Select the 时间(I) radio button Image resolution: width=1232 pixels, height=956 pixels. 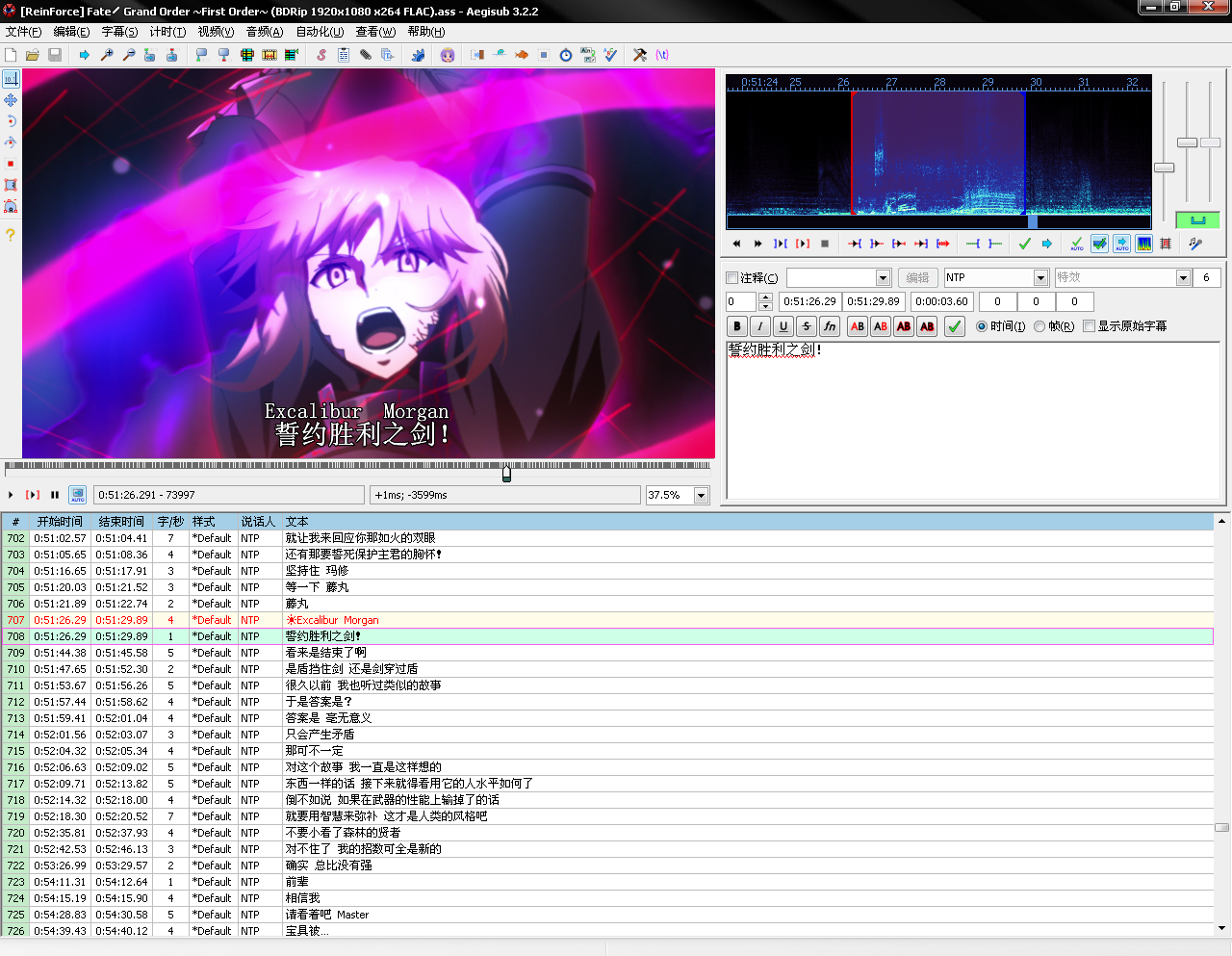click(x=982, y=326)
